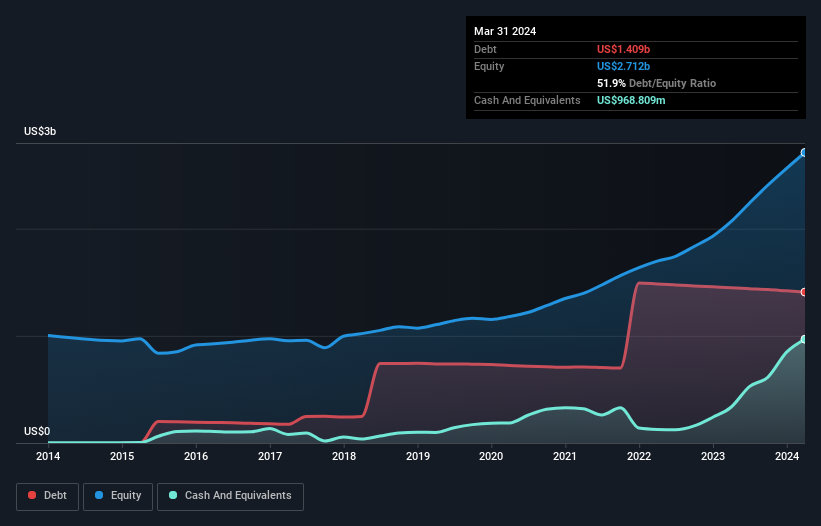Screen dimensions: 821x526
Task: Click the teal Cash data point marker
Action: pyautogui.click(x=804, y=339)
